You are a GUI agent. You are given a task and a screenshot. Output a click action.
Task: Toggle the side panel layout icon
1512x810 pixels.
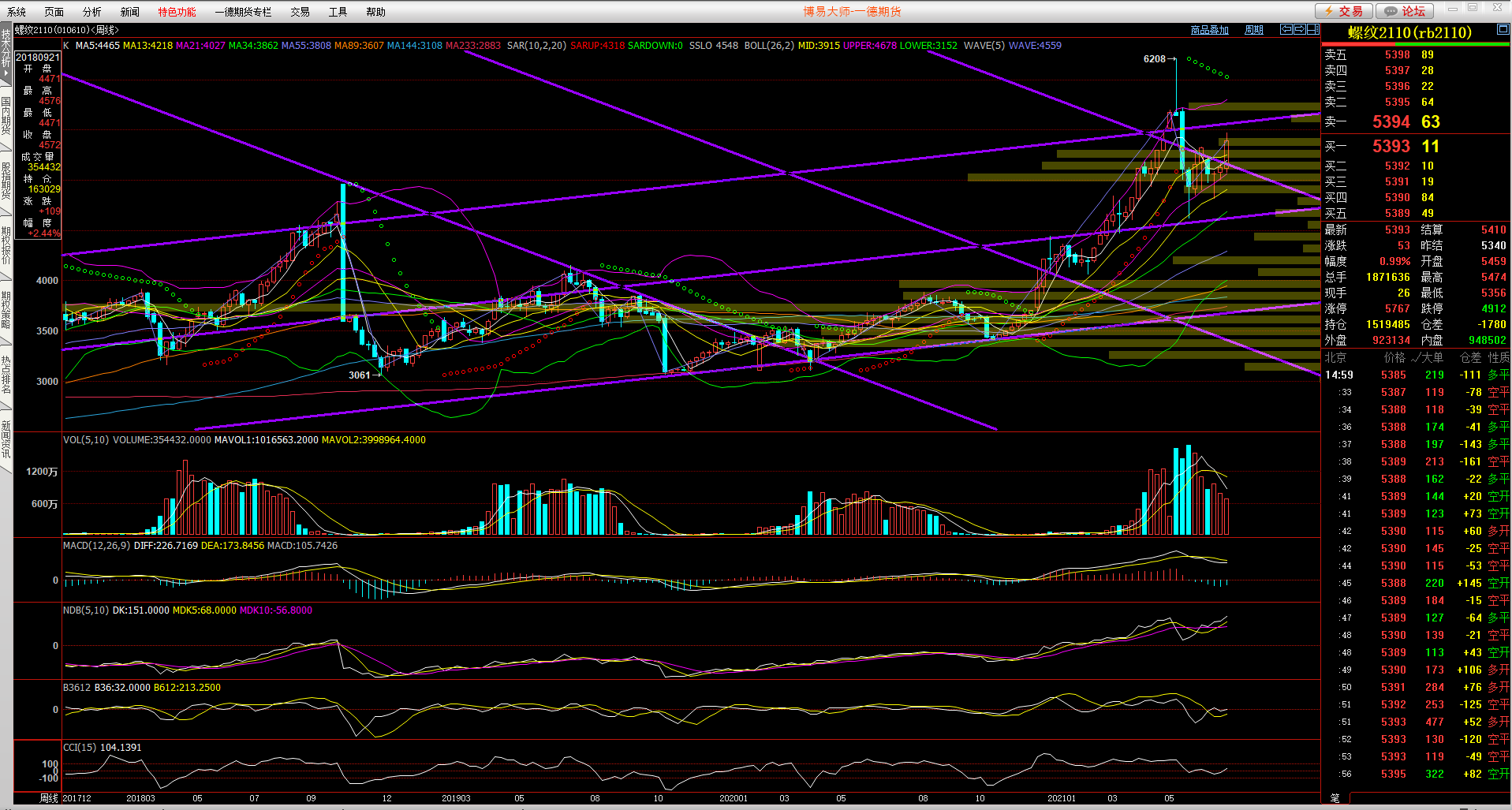coord(1312,29)
